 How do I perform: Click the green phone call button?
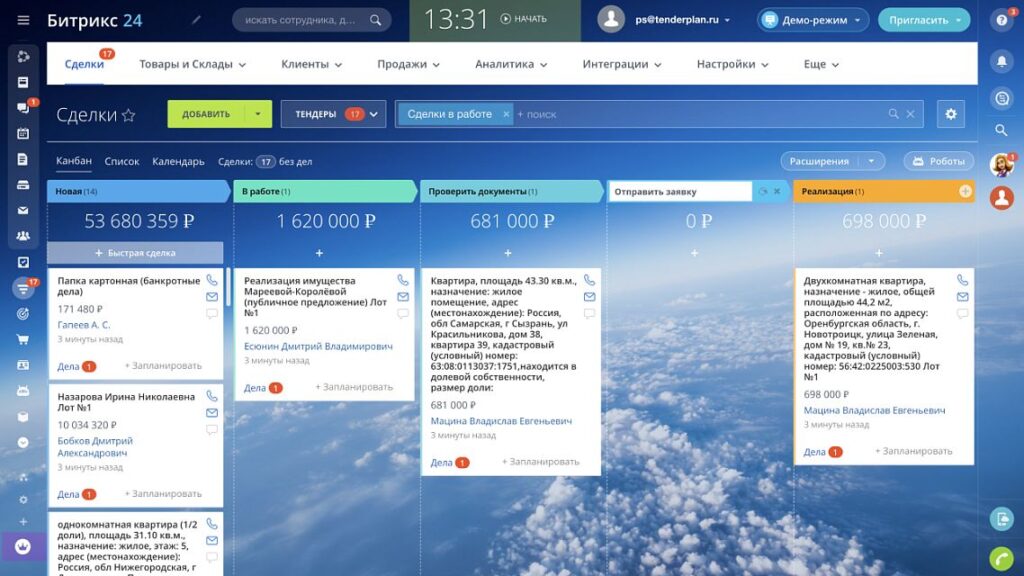click(x=1001, y=558)
